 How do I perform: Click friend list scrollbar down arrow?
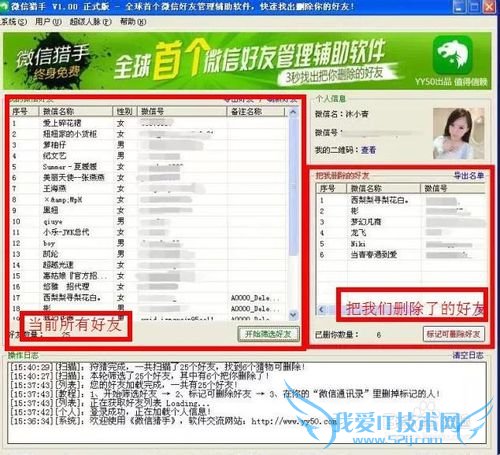(x=293, y=315)
